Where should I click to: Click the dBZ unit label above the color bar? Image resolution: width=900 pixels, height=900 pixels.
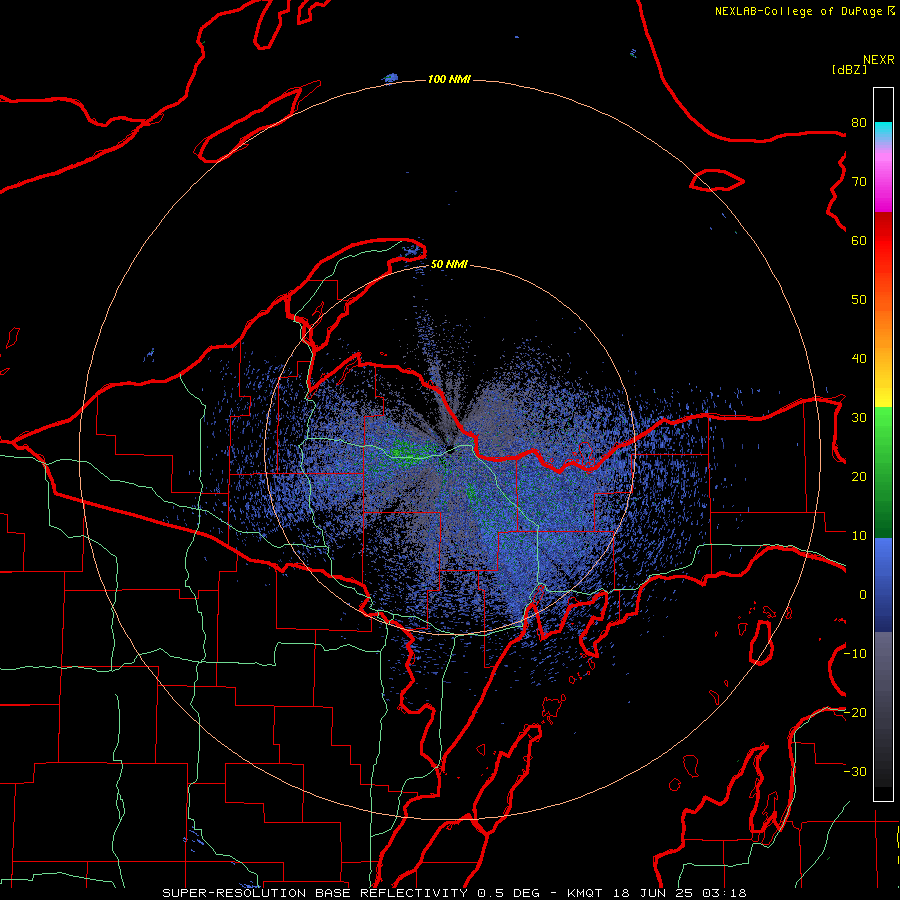tap(849, 69)
